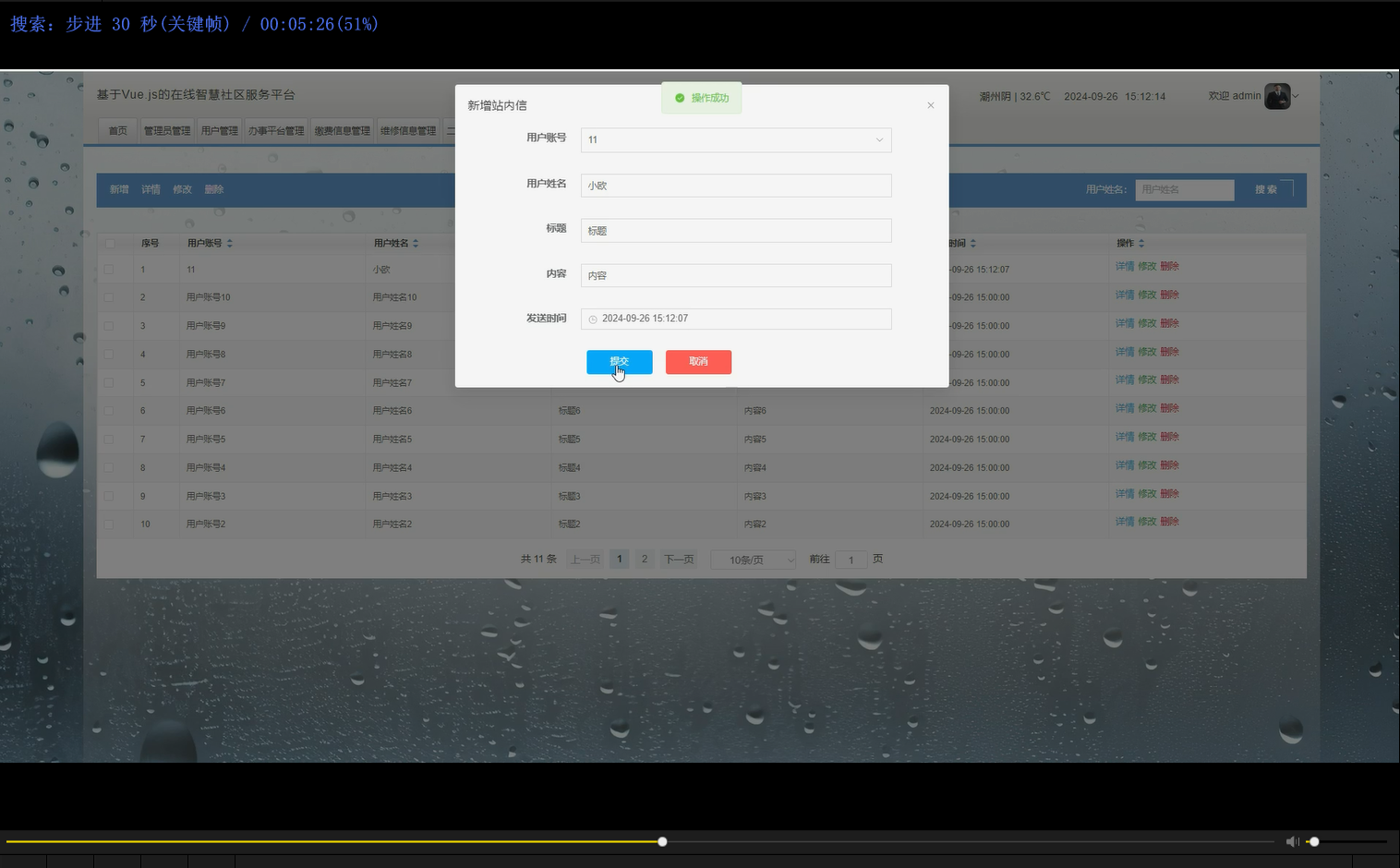Check the checkbox for 用户账号5 row
Screen dimensions: 1400x868
(109, 440)
